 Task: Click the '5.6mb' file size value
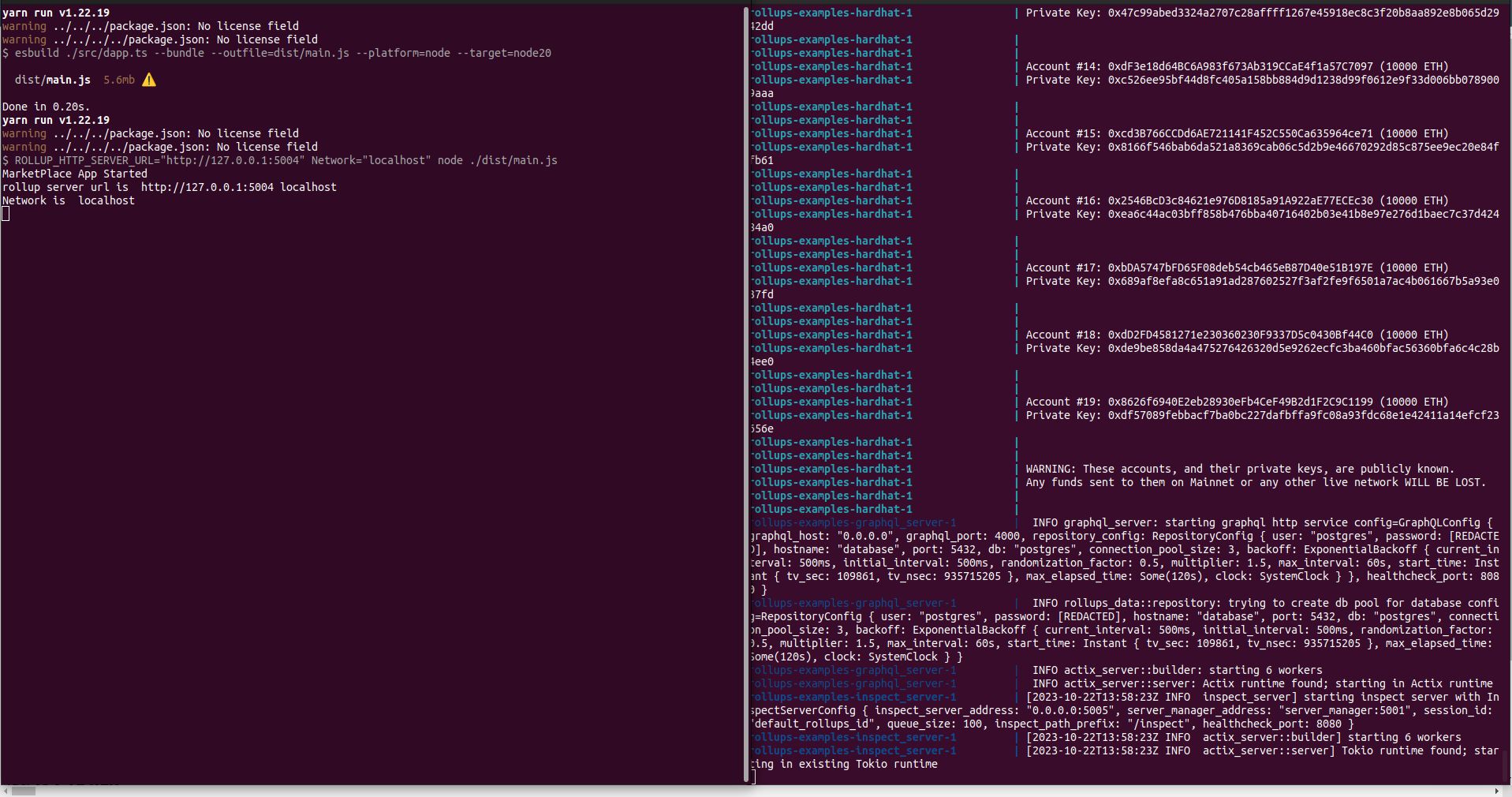click(x=119, y=80)
